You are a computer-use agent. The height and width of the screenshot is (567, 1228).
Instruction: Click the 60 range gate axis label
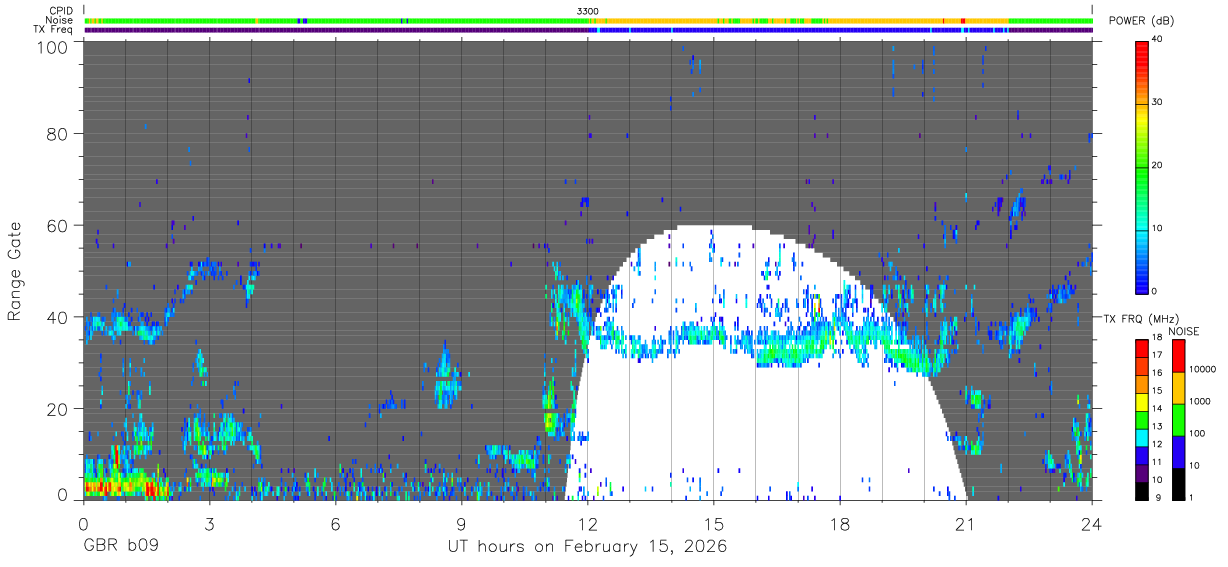(57, 226)
